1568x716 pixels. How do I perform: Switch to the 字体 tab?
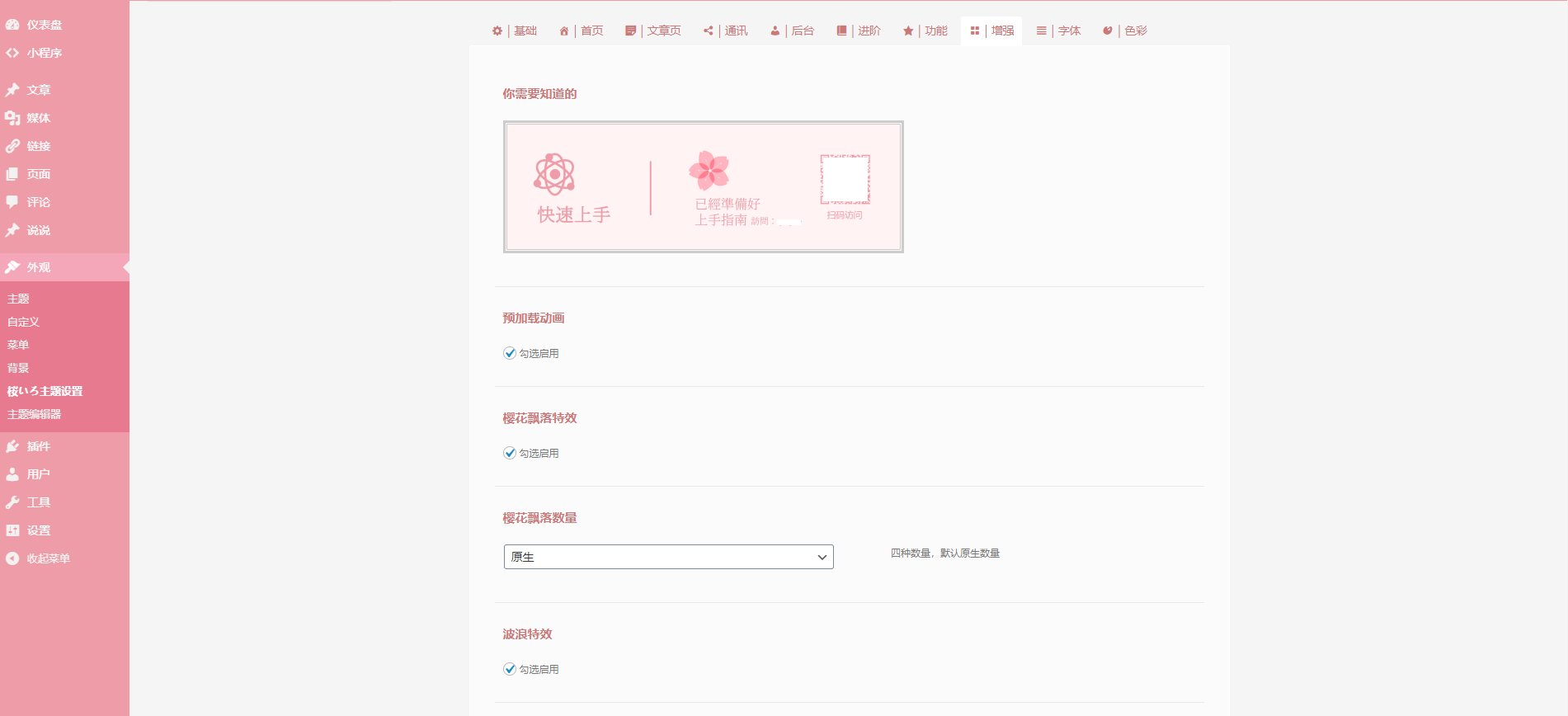click(x=1059, y=31)
